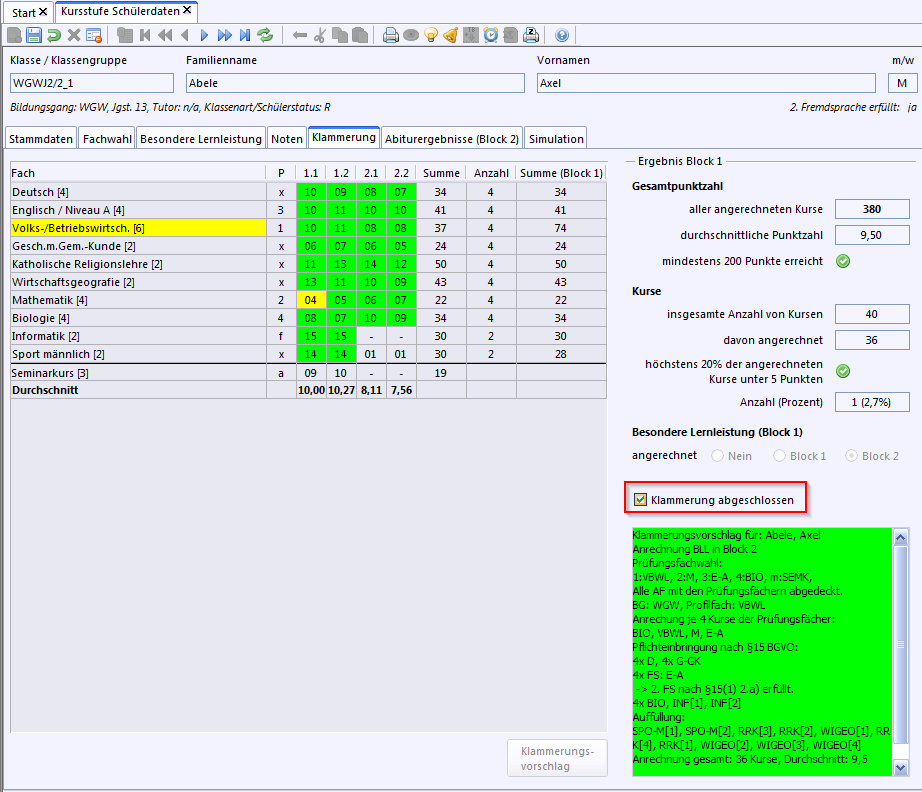Close the Kursstufe Schülerdaten tab
This screenshot has height=792, width=922.
[187, 10]
